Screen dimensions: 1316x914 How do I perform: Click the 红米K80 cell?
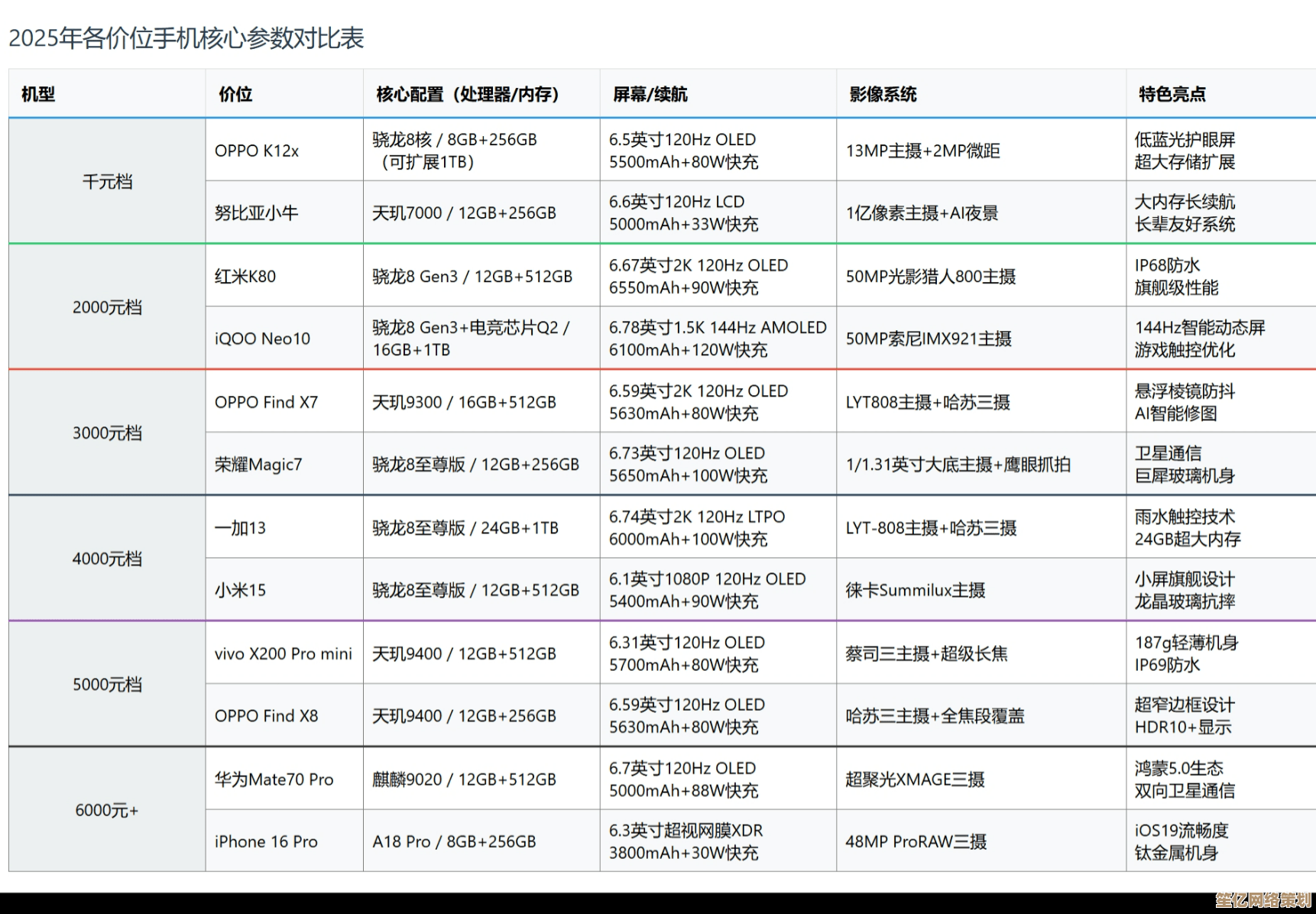point(284,275)
